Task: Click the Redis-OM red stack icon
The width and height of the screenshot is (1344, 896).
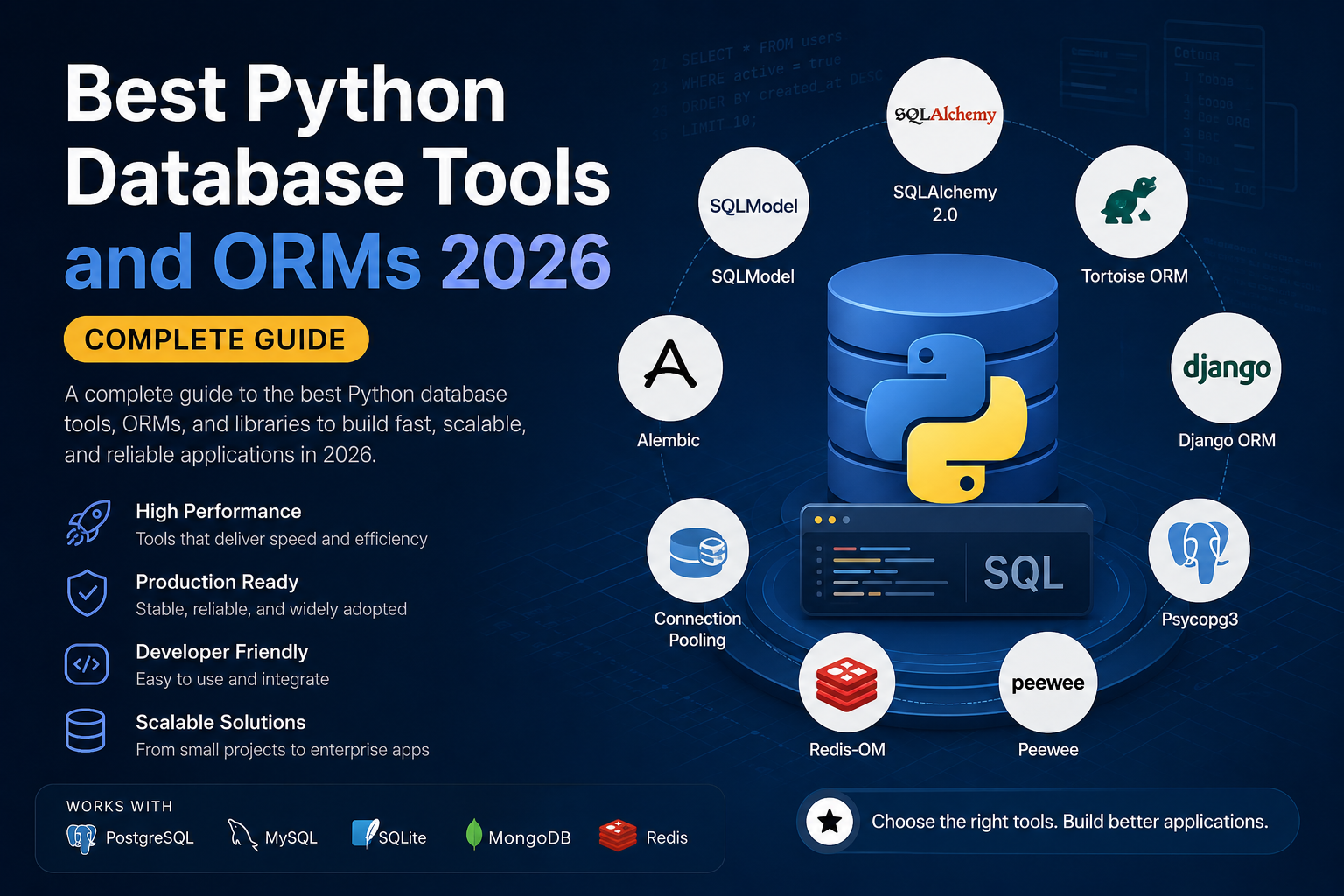Action: 846,684
